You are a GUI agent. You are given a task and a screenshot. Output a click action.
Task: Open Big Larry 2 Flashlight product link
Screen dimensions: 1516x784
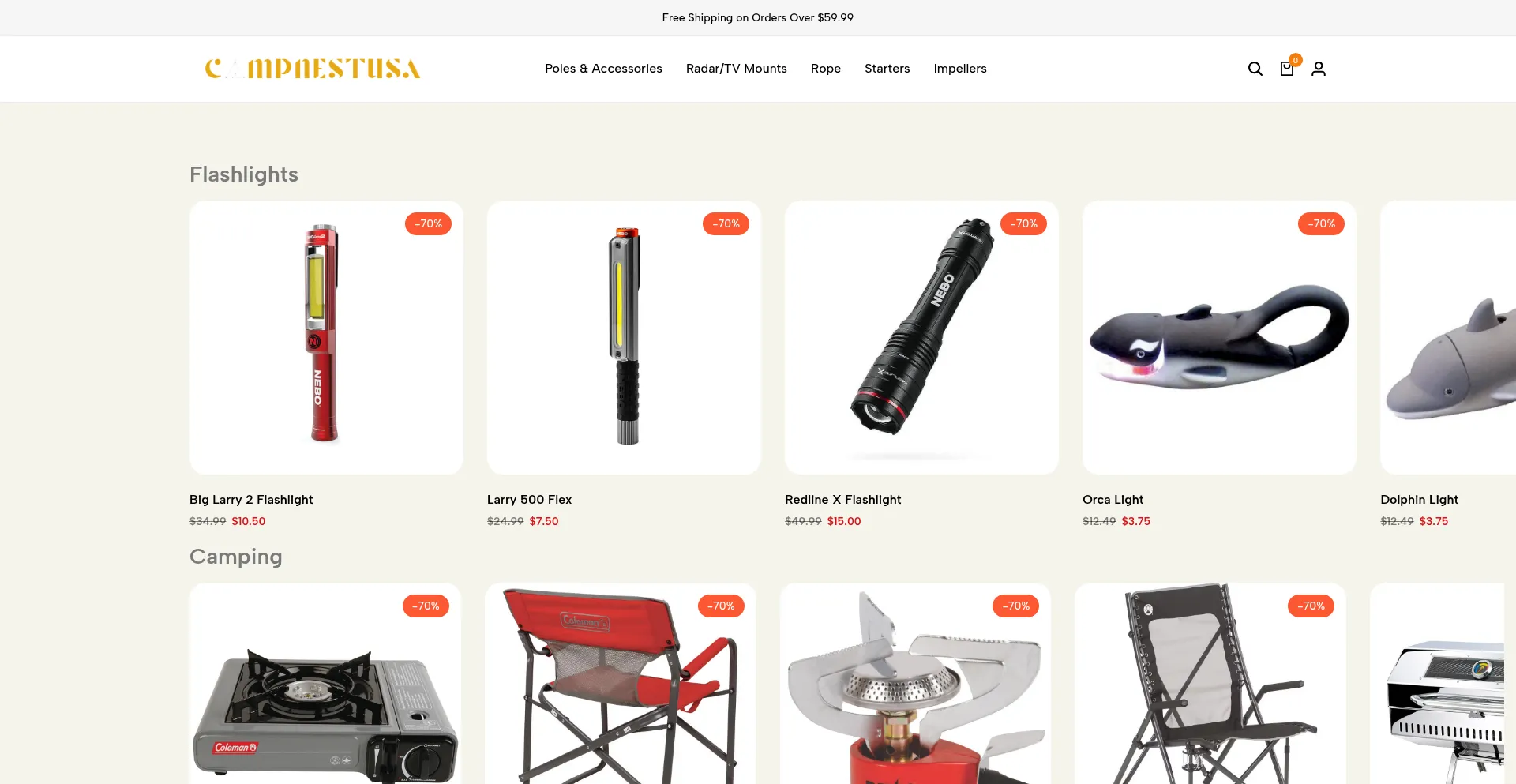(251, 500)
